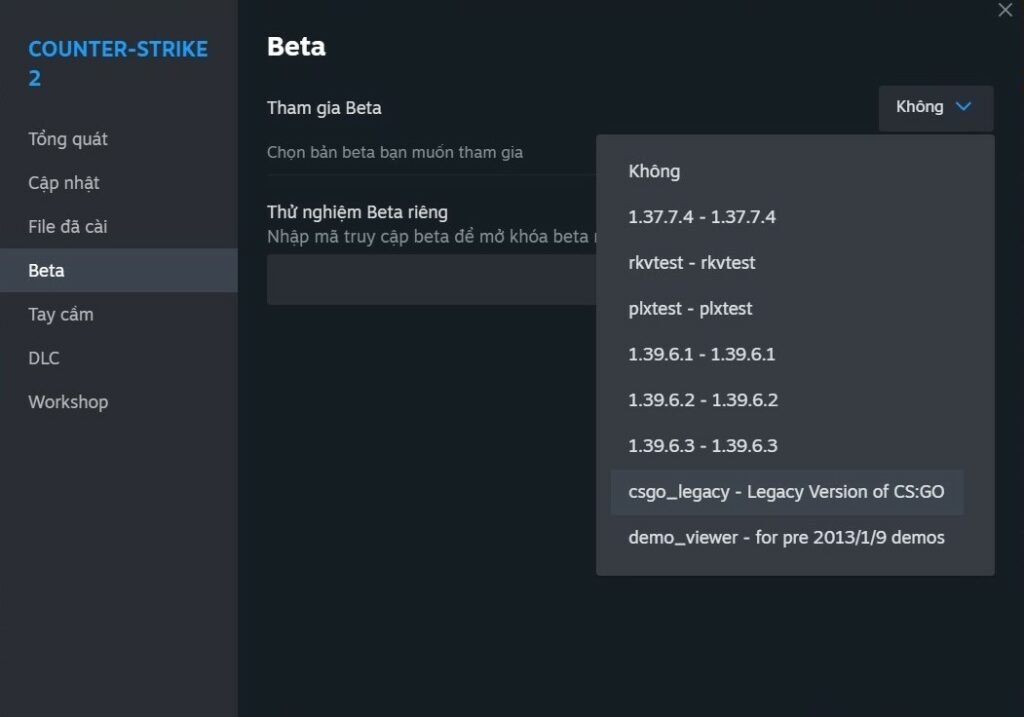Switch to the Workshop tab
Screen dimensions: 1024x717
coord(68,402)
